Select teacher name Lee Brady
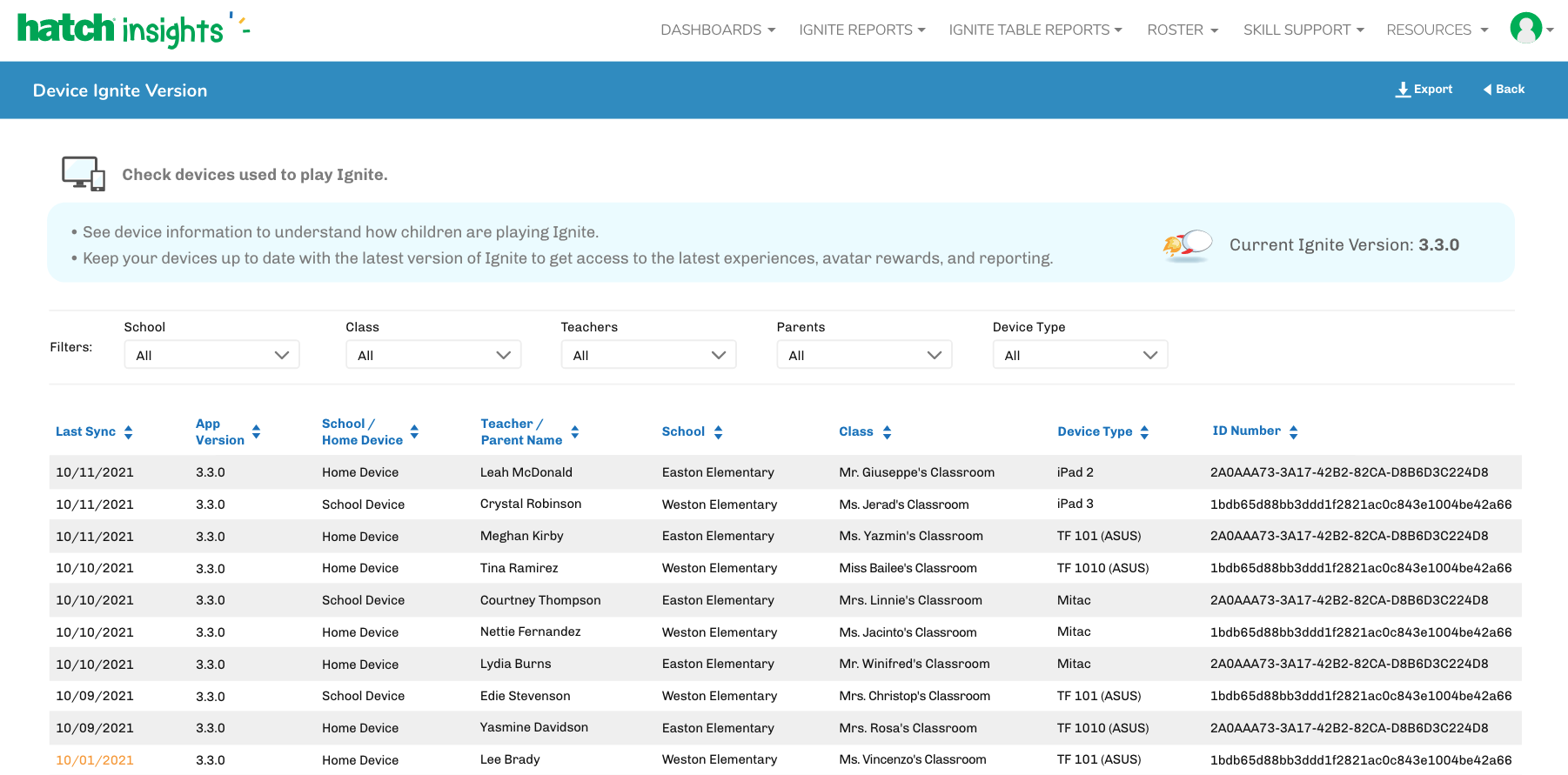Viewport: 1568px width, 775px height. (x=510, y=759)
